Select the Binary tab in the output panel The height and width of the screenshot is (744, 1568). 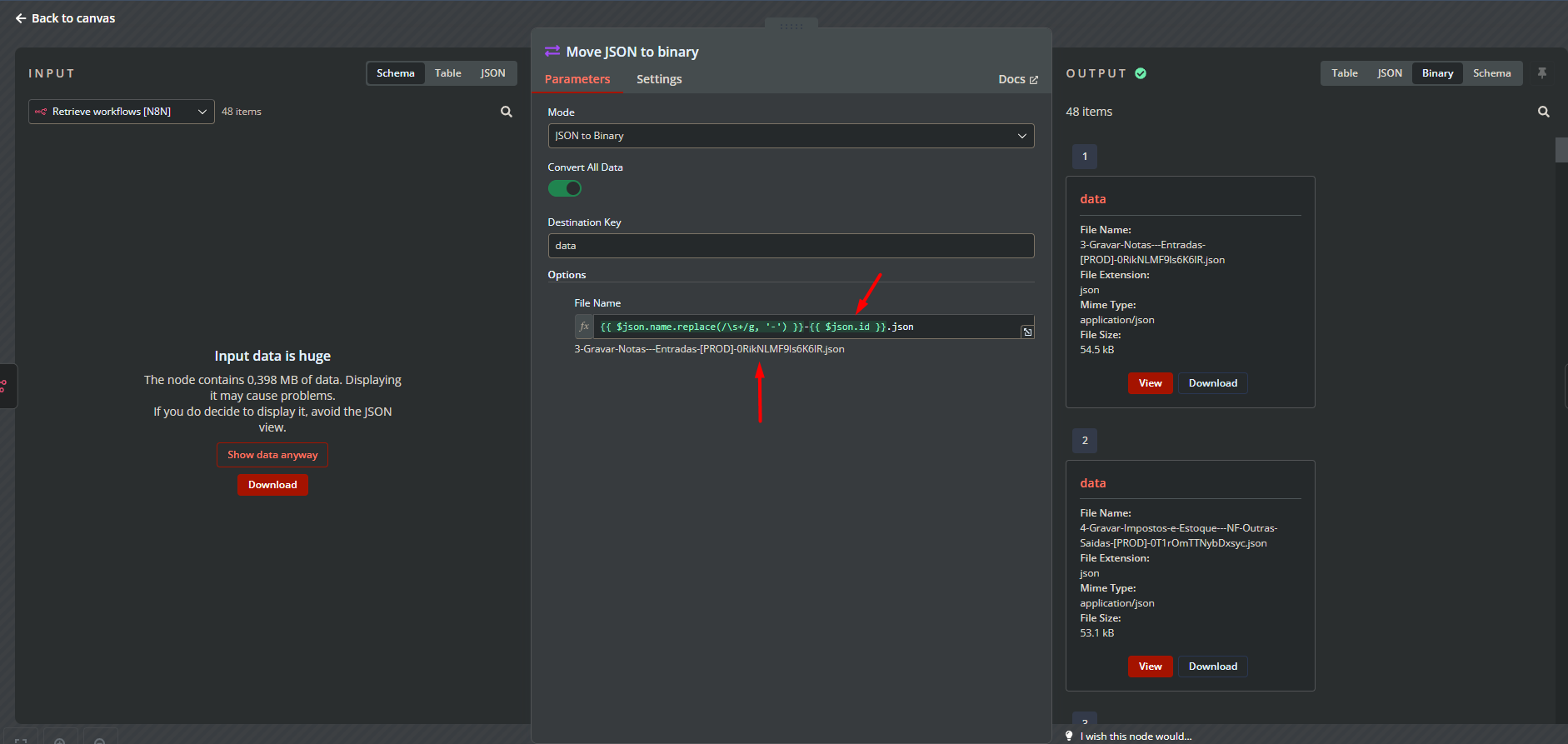click(1438, 73)
